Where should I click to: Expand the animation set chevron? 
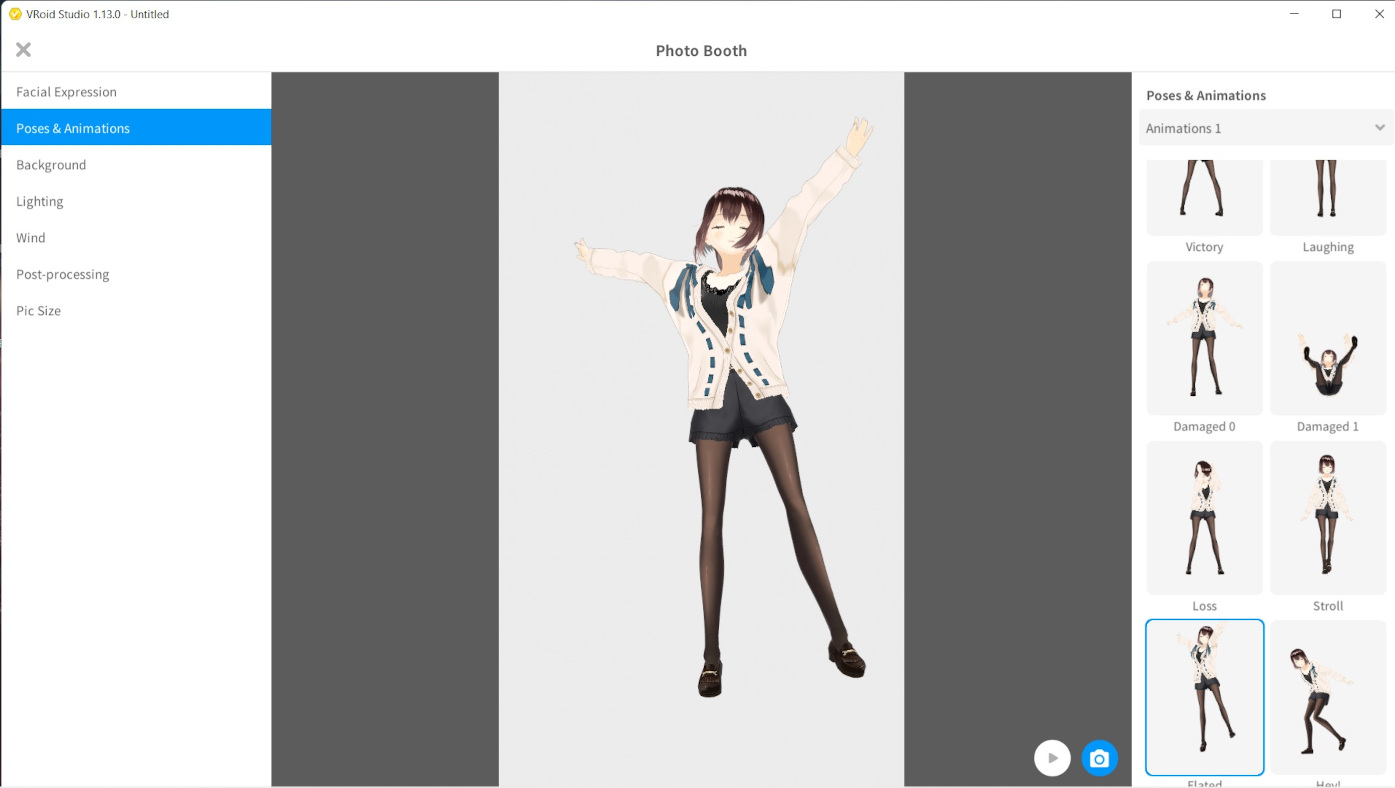[1379, 127]
